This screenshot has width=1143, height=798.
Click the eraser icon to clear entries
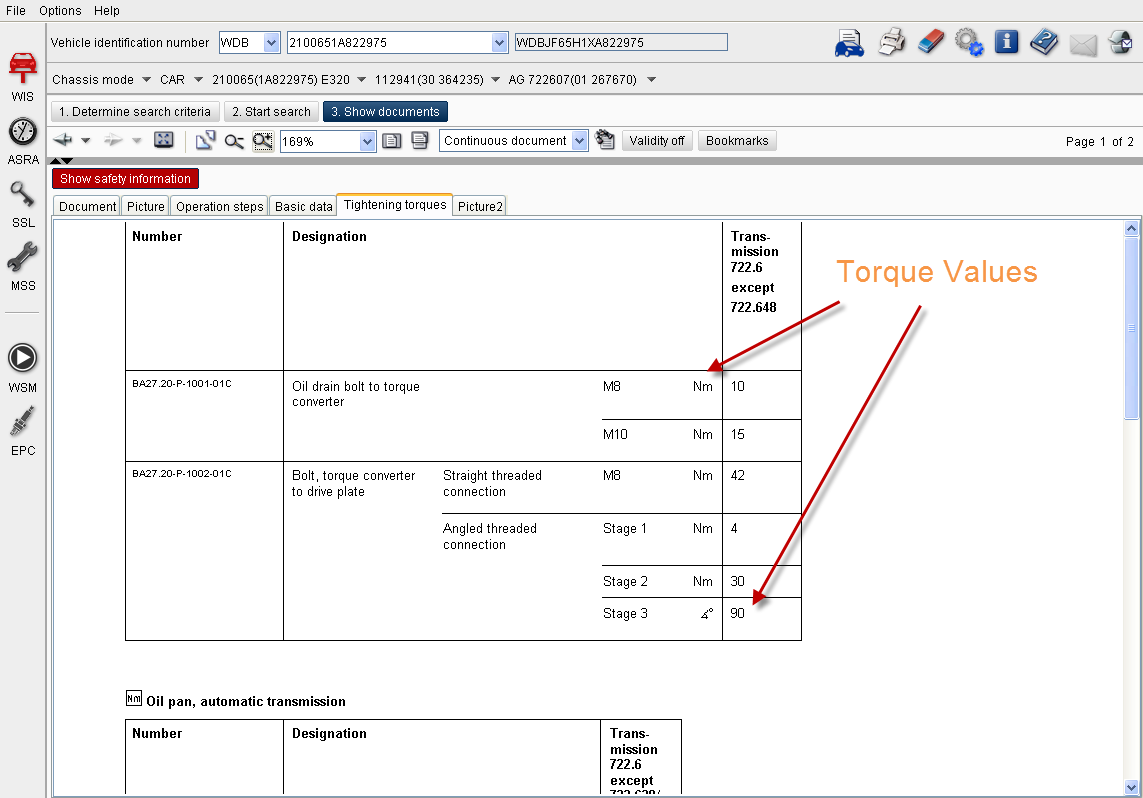[930, 42]
